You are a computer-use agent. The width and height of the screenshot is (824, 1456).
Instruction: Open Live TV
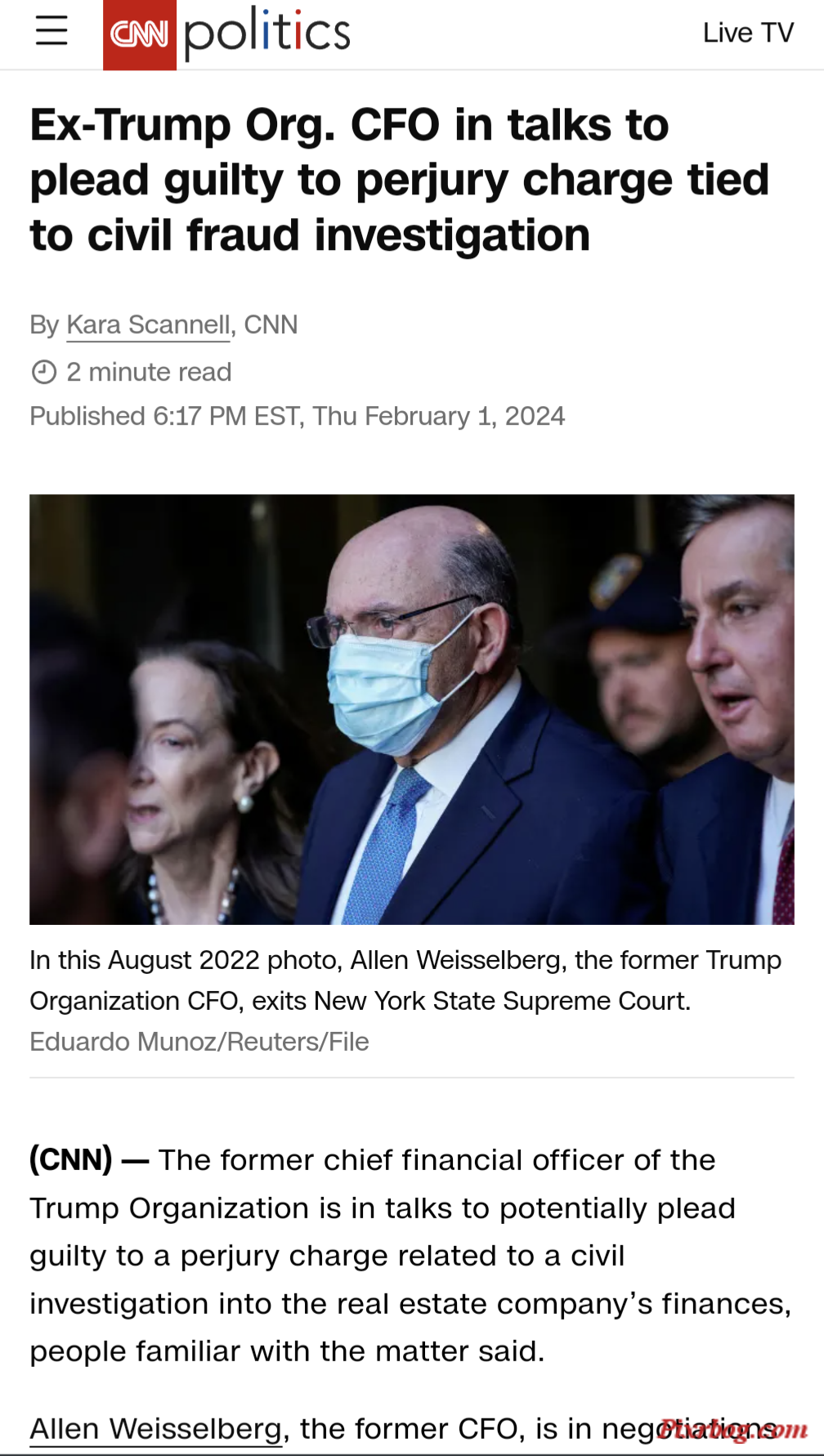pos(748,33)
